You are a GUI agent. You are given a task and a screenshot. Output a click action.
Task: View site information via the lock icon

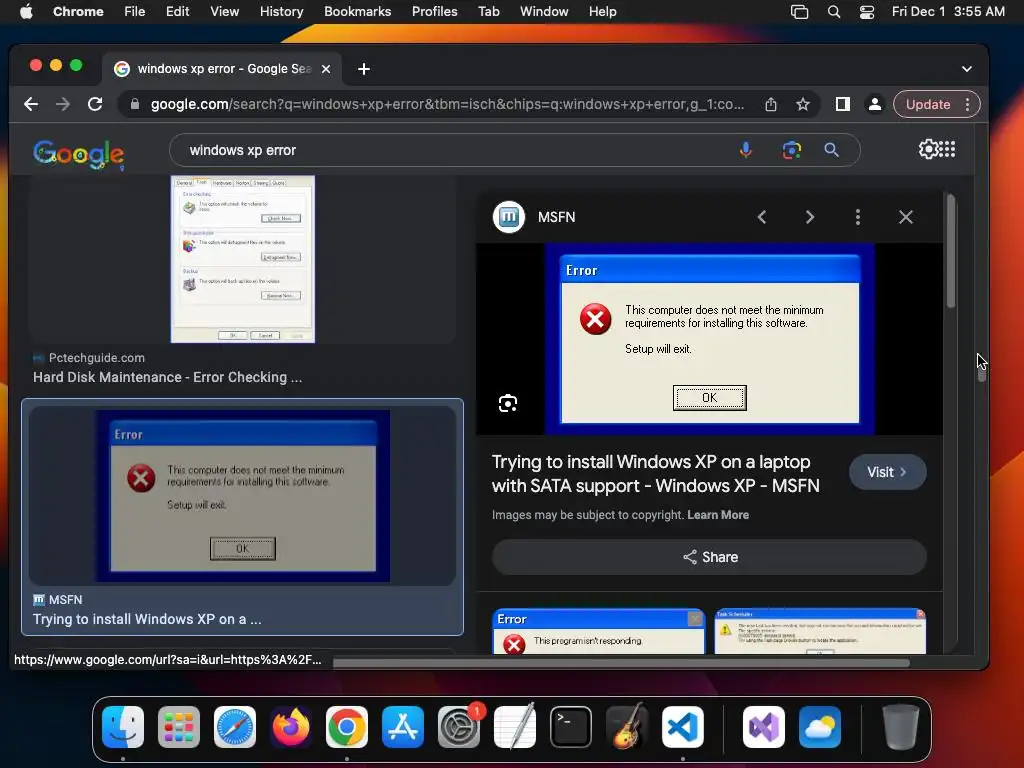[135, 104]
